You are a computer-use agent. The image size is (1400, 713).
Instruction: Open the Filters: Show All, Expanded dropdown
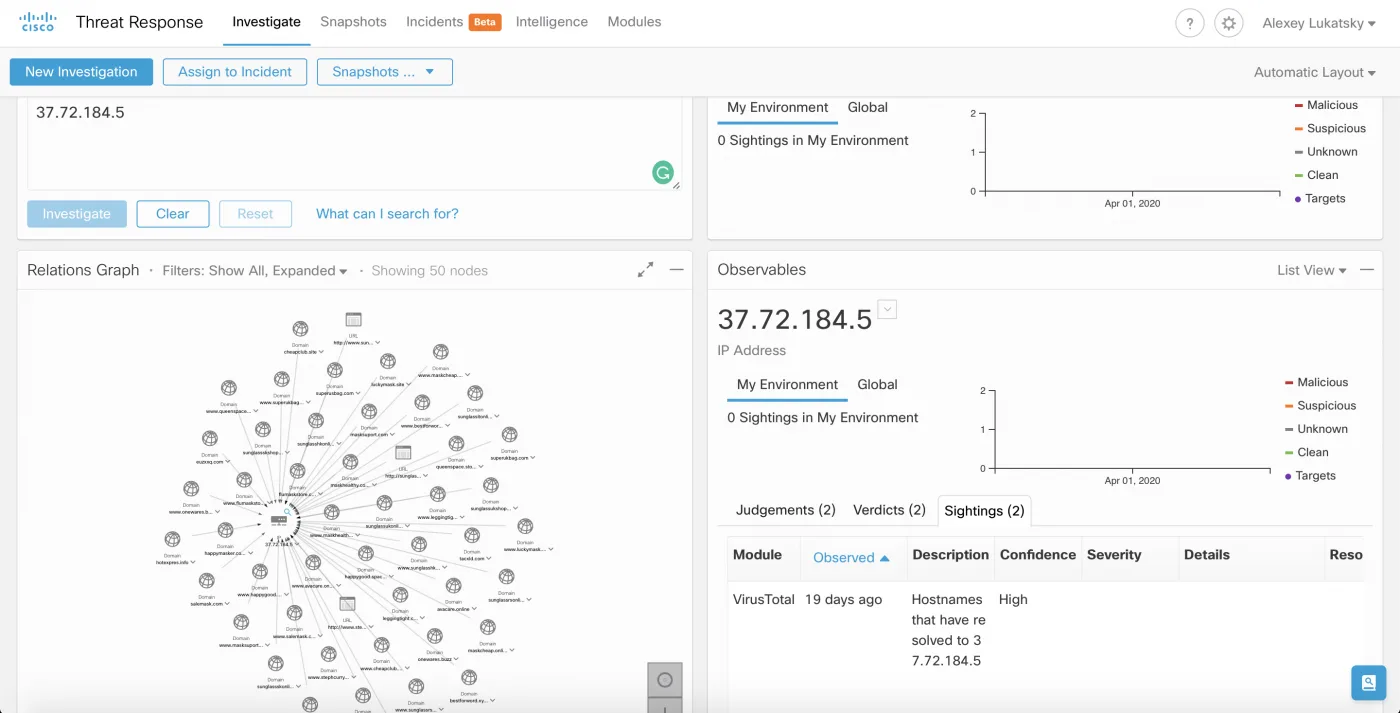click(255, 270)
